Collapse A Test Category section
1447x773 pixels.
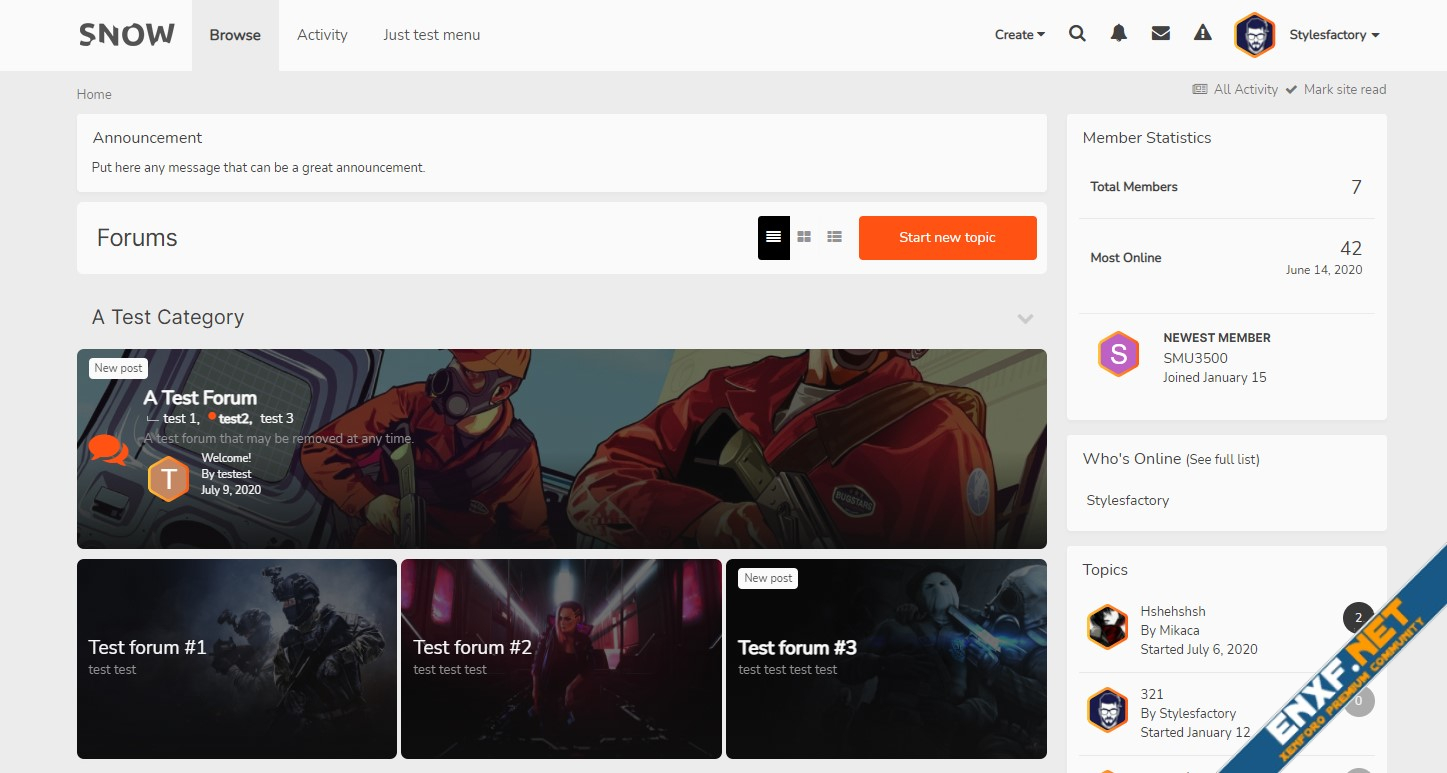click(1025, 318)
